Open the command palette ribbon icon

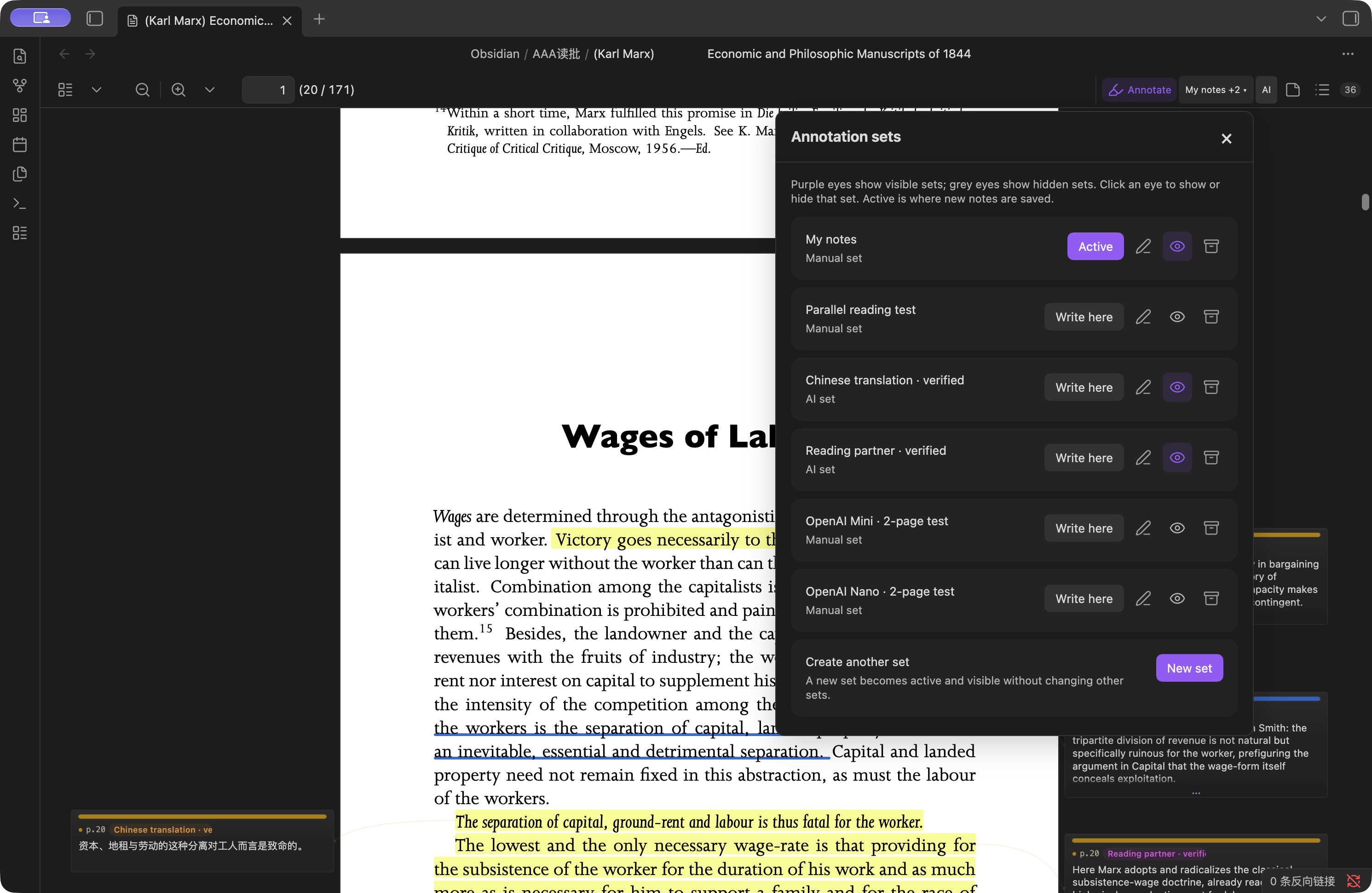click(20, 203)
